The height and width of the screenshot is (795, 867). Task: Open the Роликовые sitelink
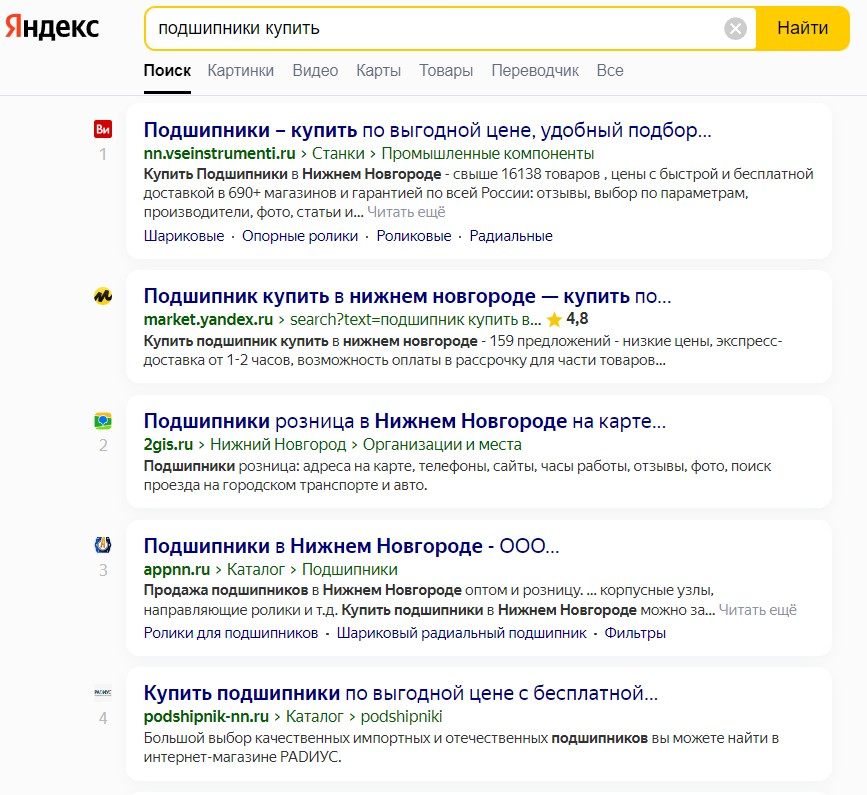tap(414, 236)
